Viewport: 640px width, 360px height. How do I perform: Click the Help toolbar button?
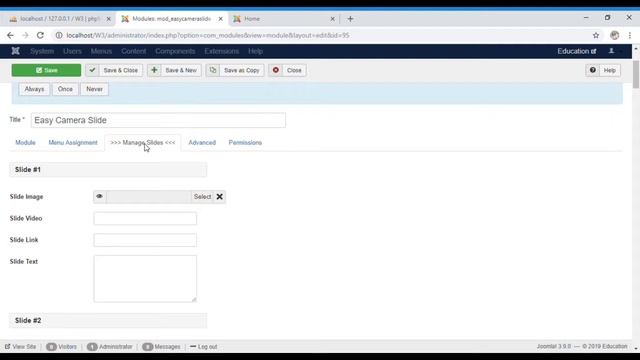point(603,70)
